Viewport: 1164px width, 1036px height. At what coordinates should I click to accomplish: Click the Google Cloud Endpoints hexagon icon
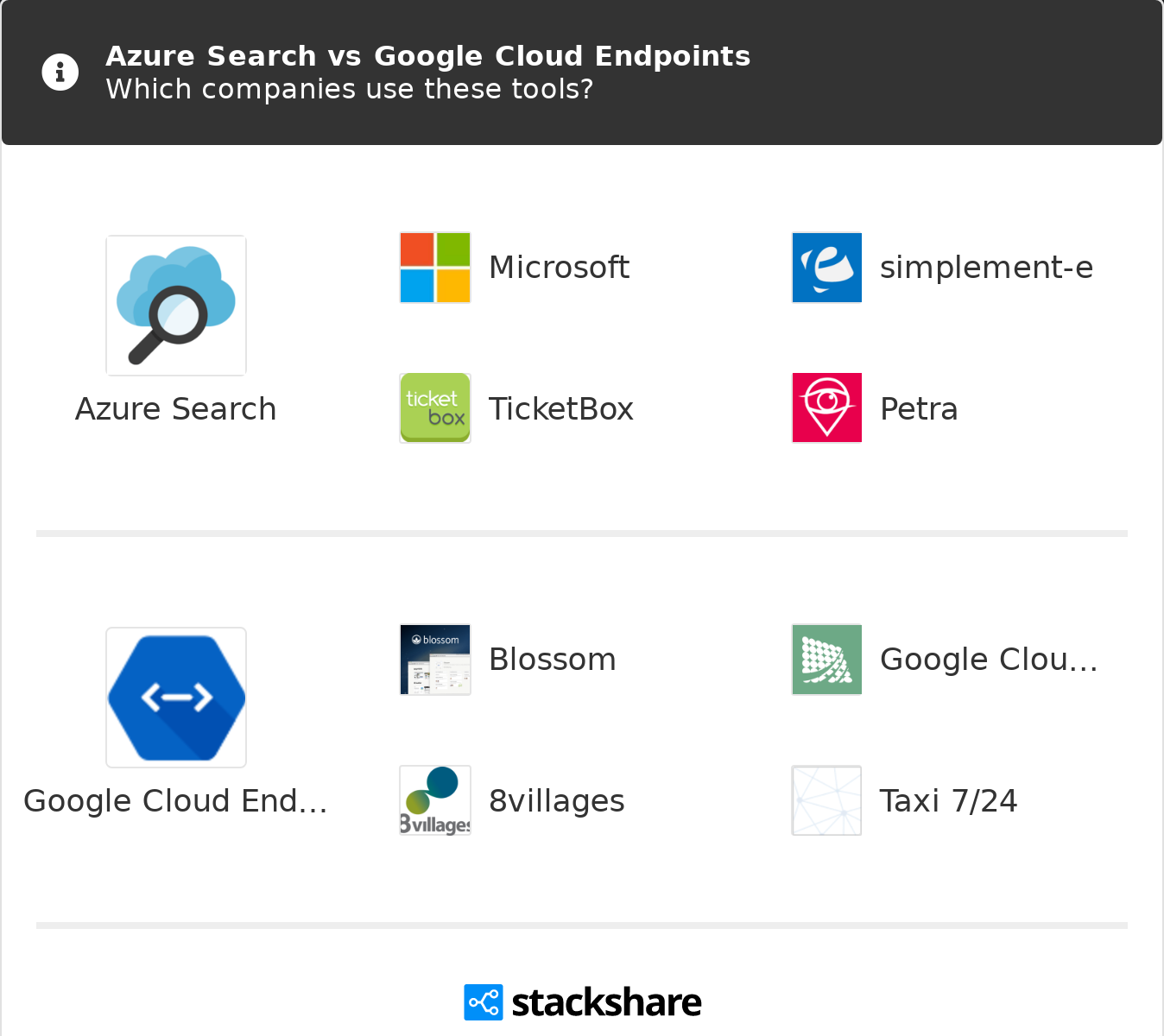click(x=176, y=698)
